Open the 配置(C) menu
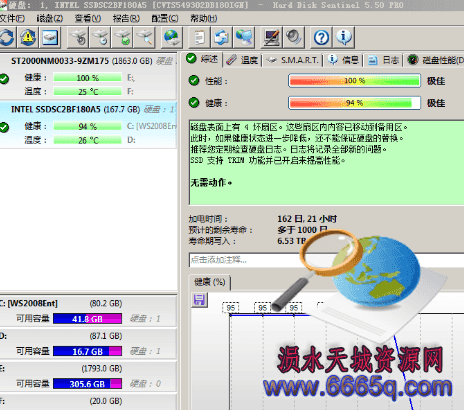Viewport: 464px width, 410px height. click(x=165, y=18)
